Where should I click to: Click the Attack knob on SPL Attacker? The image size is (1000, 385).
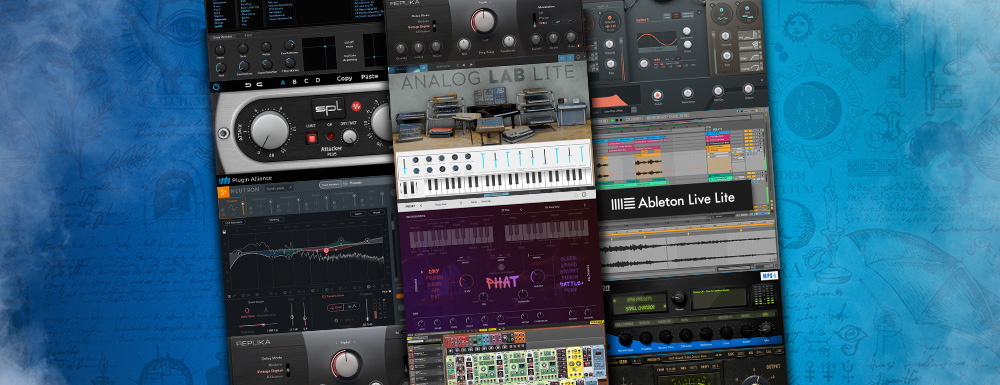click(x=269, y=131)
